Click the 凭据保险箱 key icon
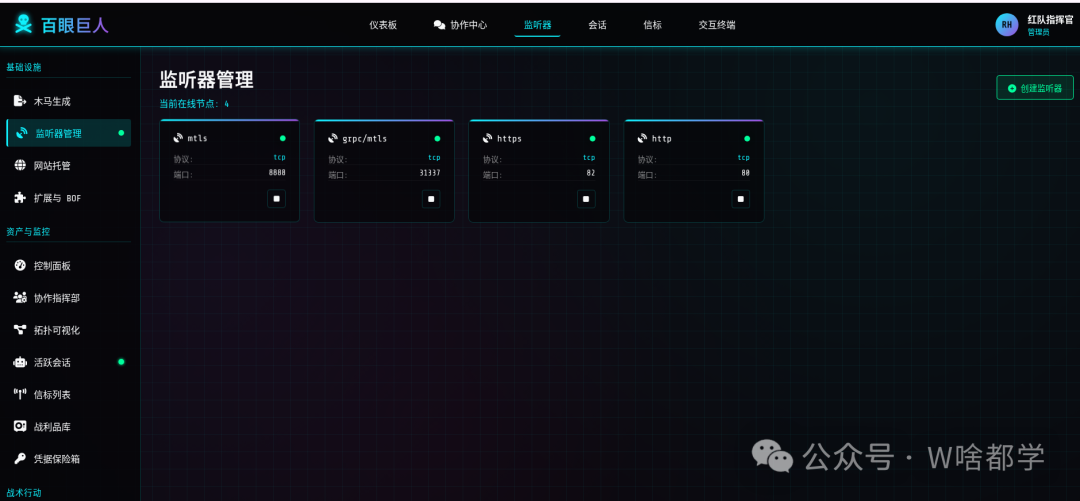The width and height of the screenshot is (1080, 501). click(20, 458)
